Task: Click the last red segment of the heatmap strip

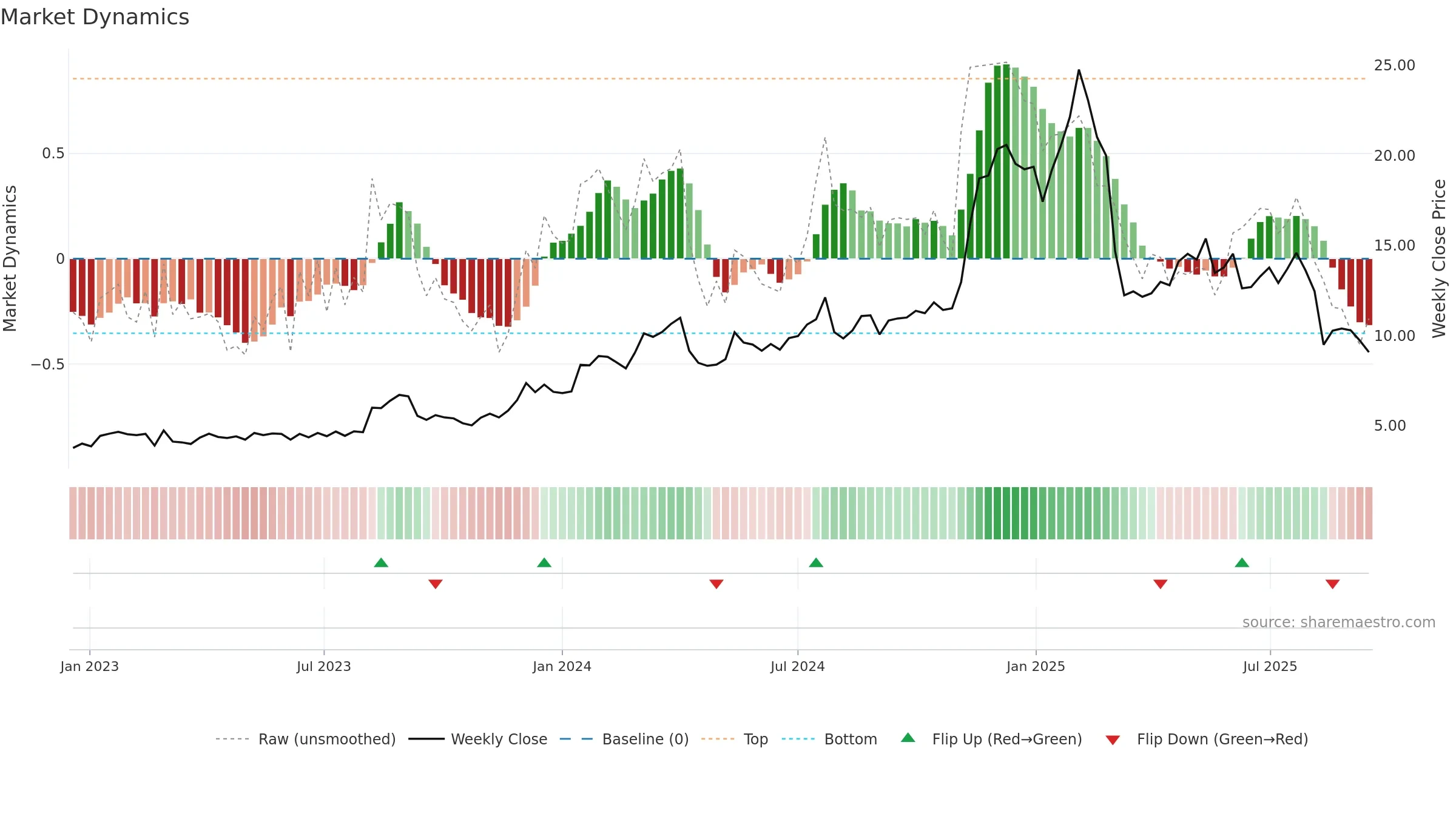Action: (x=1369, y=513)
